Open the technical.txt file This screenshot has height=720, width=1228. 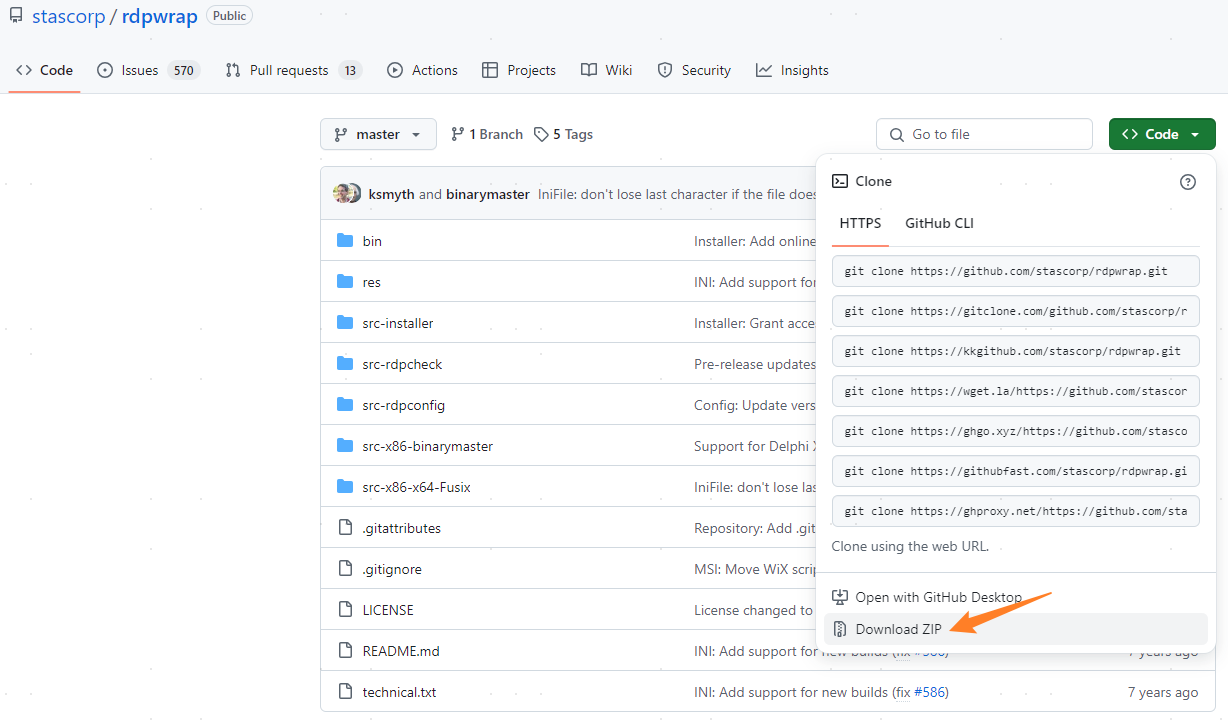[x=399, y=692]
